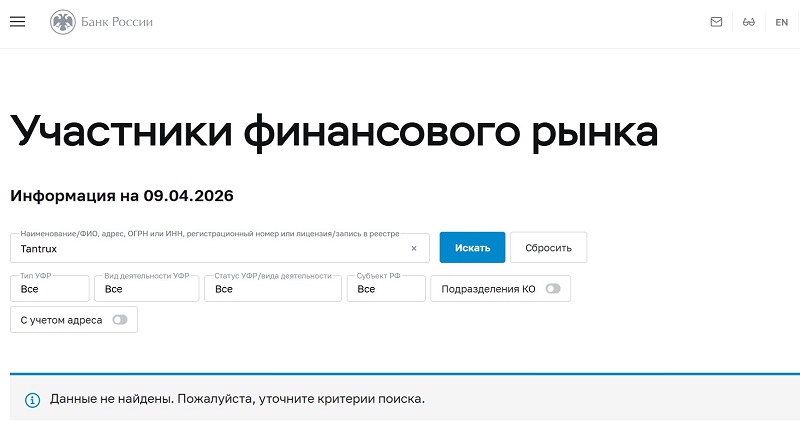The height and width of the screenshot is (445, 800).
Task: Open the hamburger navigation menu
Action: pyautogui.click(x=17, y=22)
